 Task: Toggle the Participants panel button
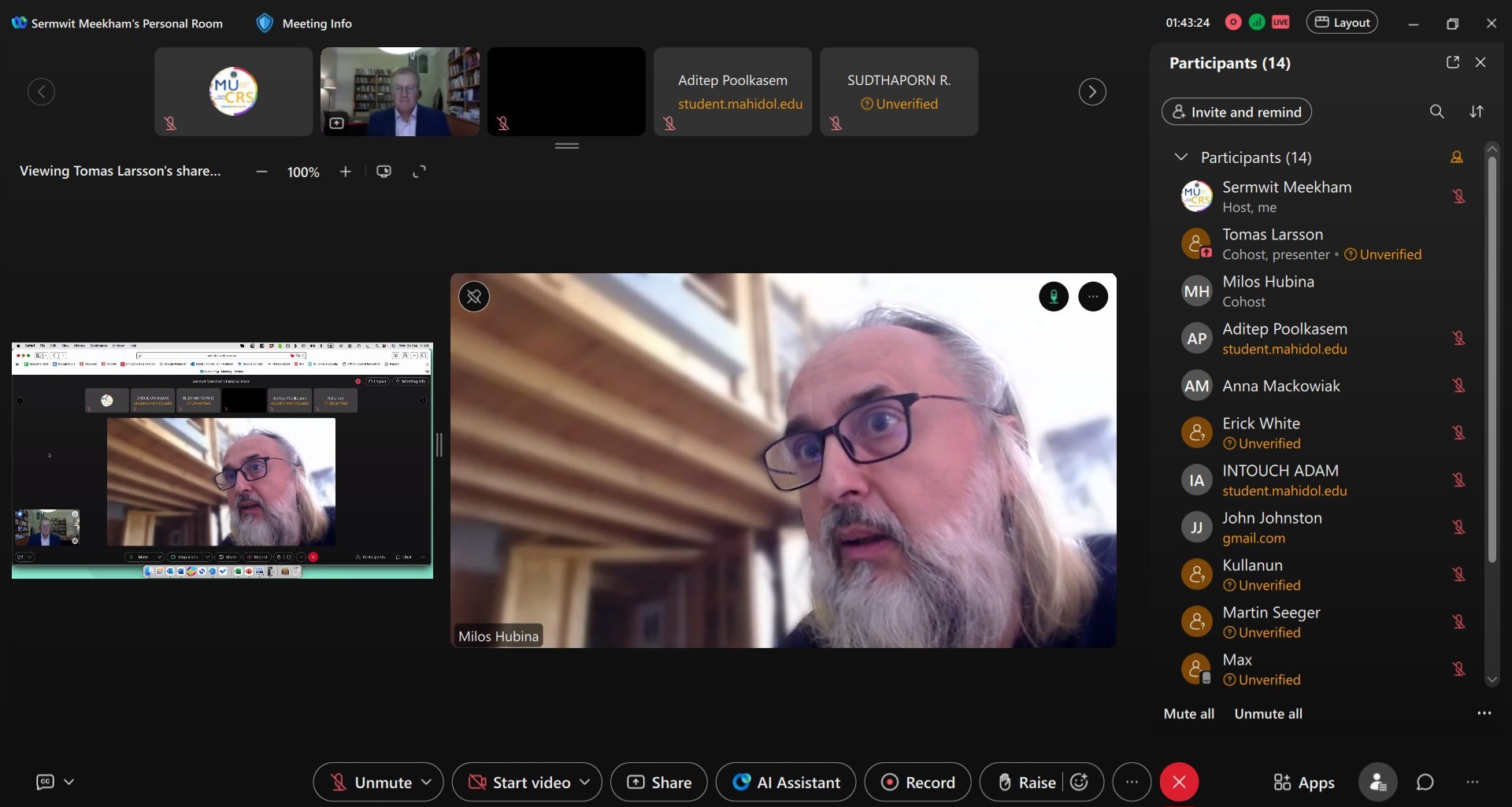click(x=1377, y=782)
